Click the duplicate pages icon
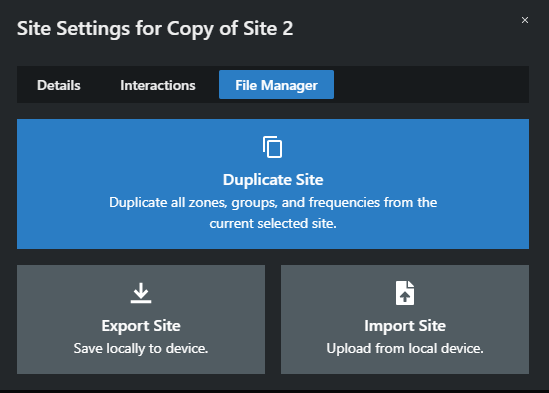Screen dimensions: 549x393 (272, 147)
